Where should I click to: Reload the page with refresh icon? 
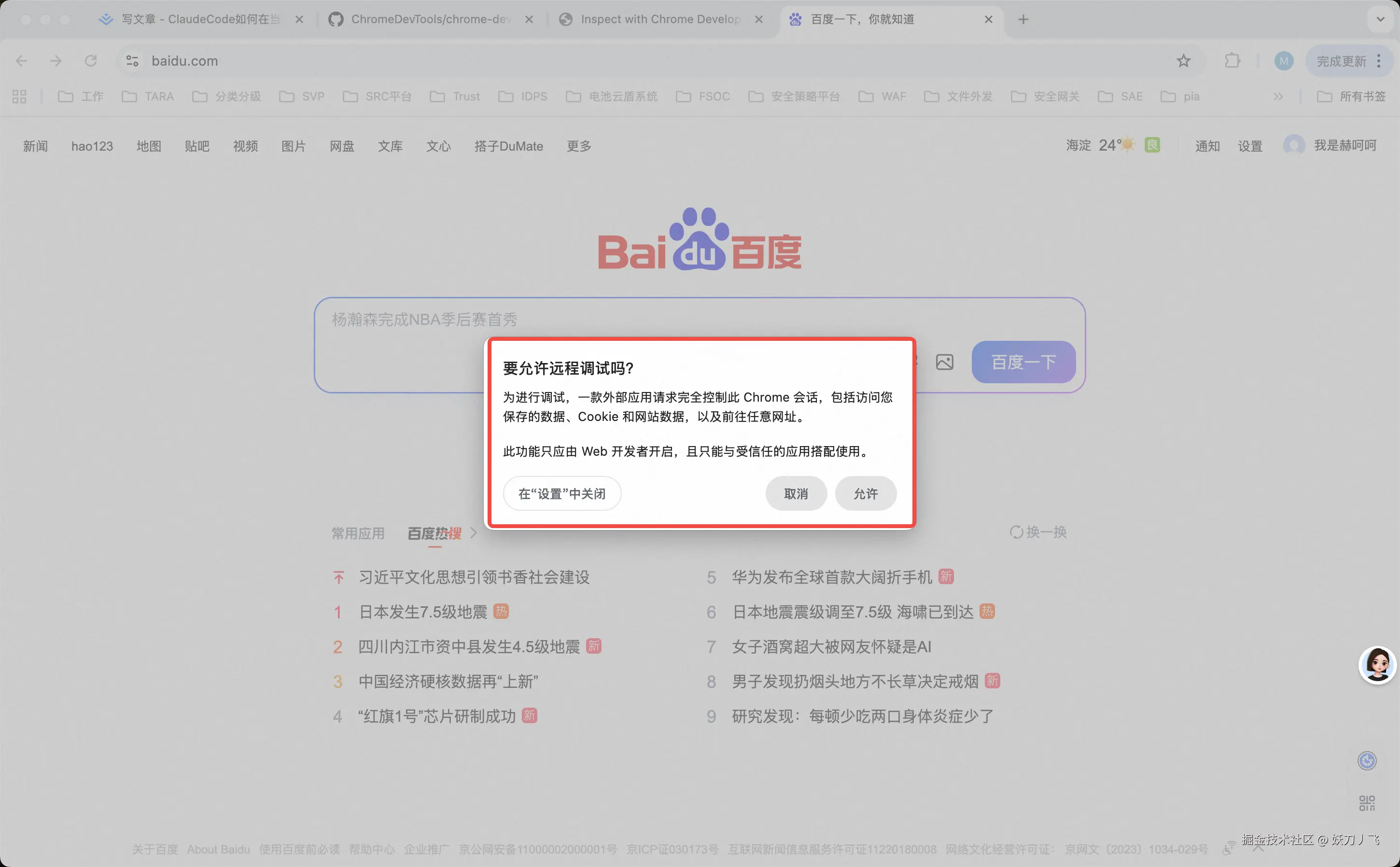(91, 61)
